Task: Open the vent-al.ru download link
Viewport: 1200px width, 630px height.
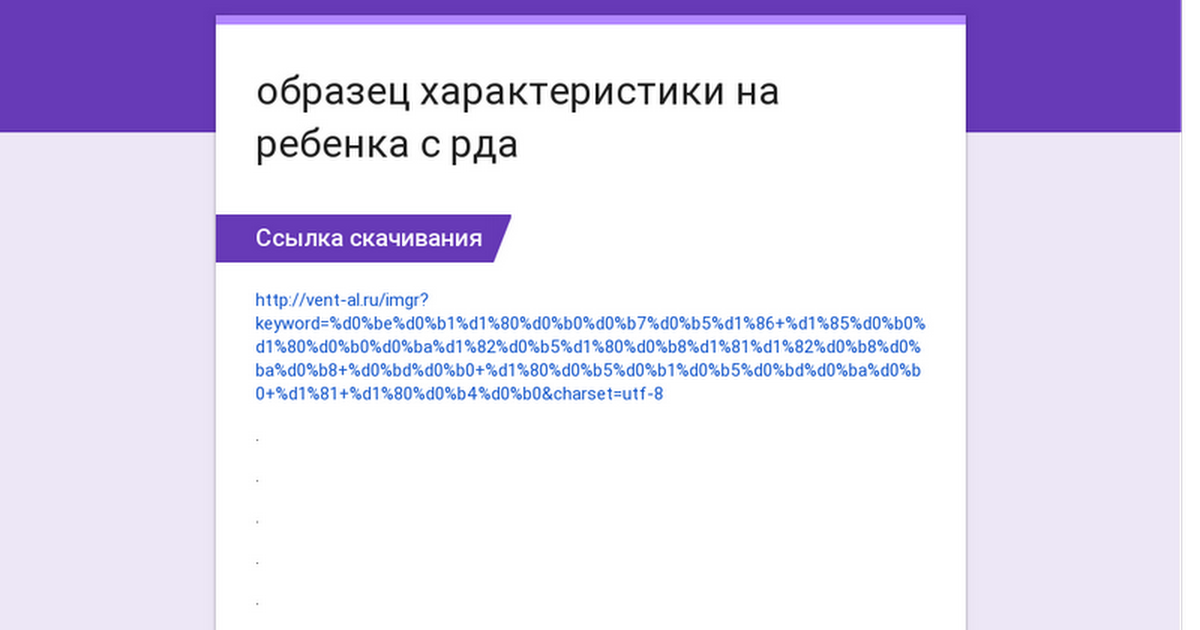Action: pos(590,346)
